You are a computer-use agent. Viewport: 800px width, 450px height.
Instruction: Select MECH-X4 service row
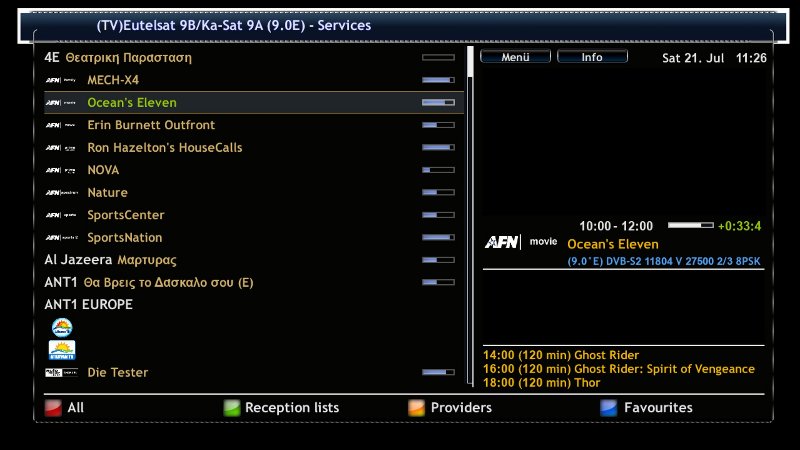(x=254, y=80)
